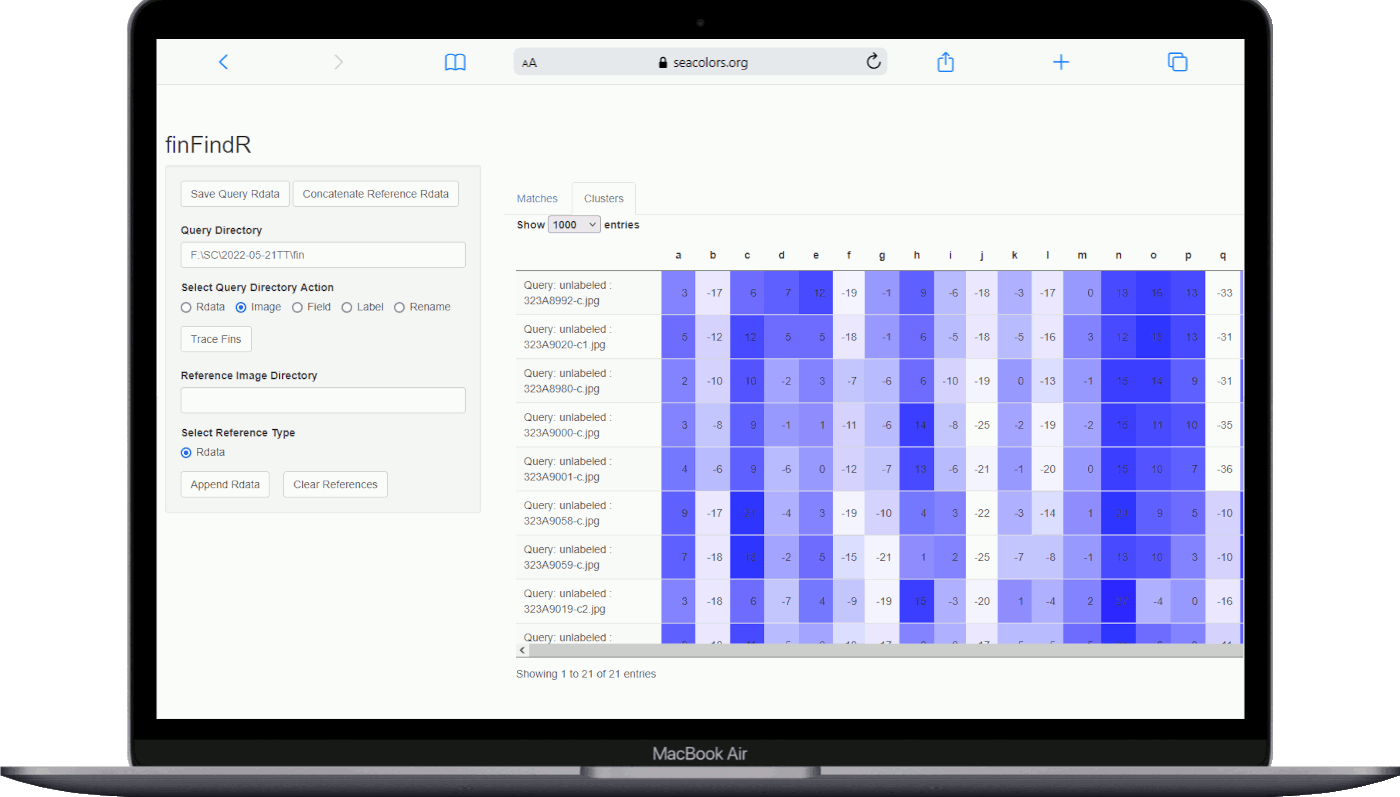Viewport: 1400px width, 797px height.
Task: Select the Rename query action radio
Action: [x=399, y=307]
